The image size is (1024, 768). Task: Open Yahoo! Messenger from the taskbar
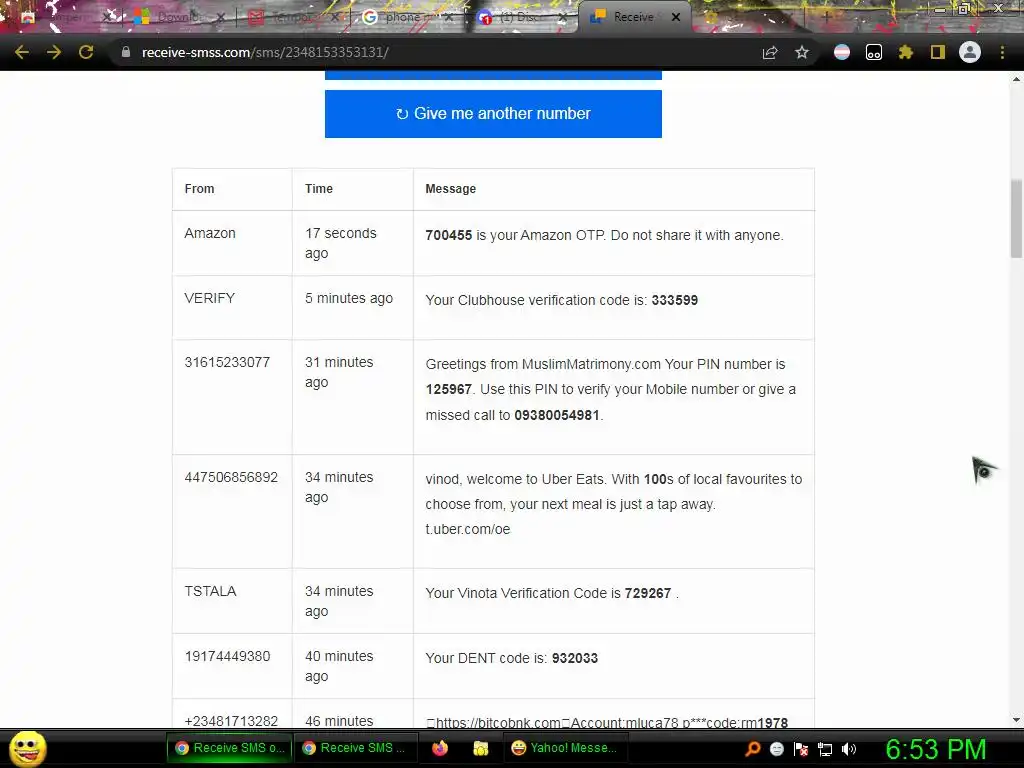coord(565,748)
